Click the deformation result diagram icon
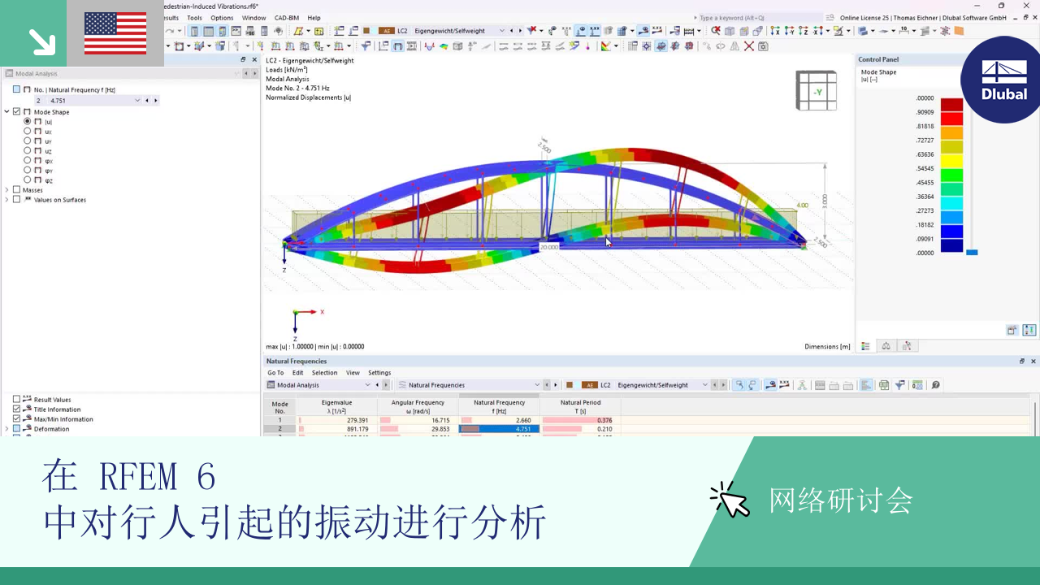Image resolution: width=1040 pixels, height=585 pixels. [430, 46]
